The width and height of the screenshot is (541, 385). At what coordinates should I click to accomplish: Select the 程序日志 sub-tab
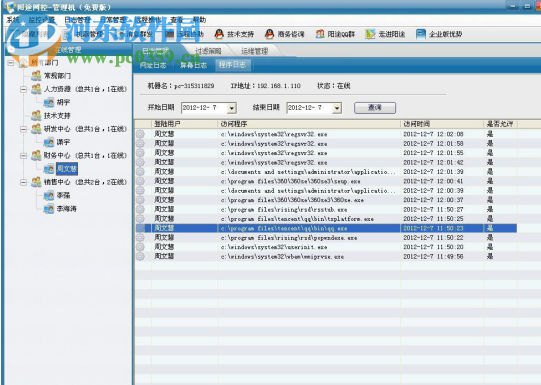tap(232, 65)
